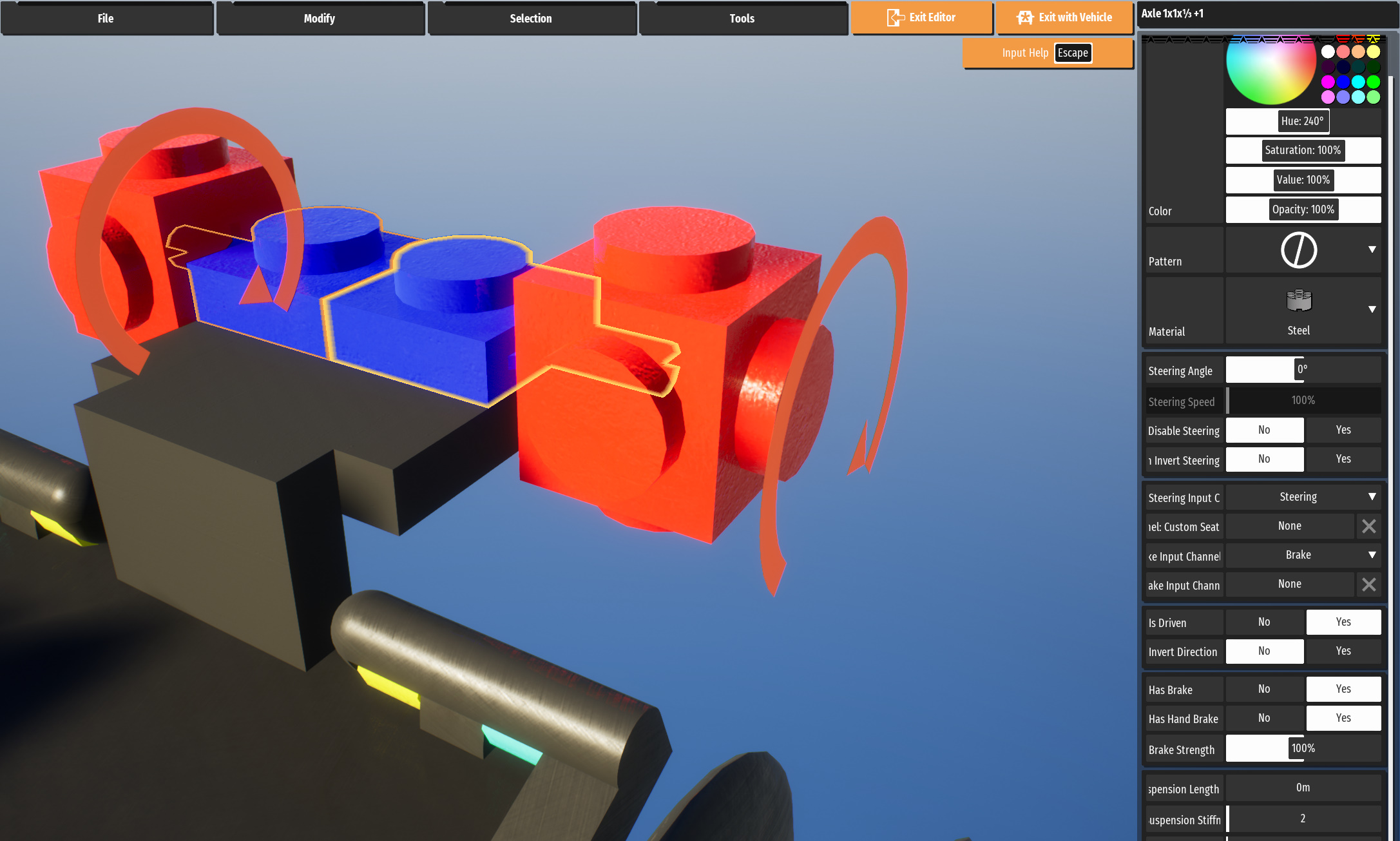Adjust the Brake Strength slider
Image resolution: width=1400 pixels, height=841 pixels.
click(x=1303, y=748)
